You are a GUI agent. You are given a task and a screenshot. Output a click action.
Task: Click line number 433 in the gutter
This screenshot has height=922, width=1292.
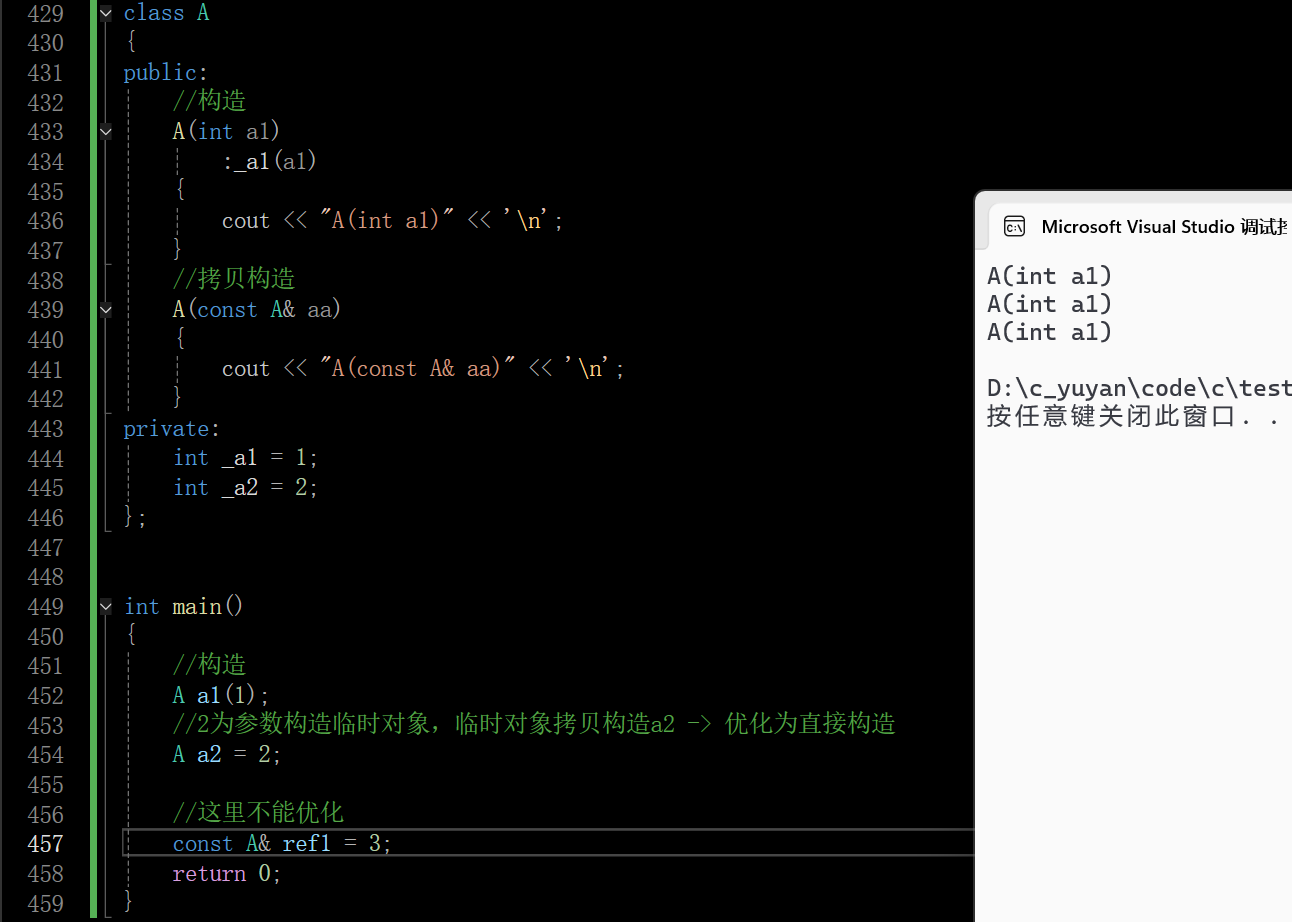[45, 132]
